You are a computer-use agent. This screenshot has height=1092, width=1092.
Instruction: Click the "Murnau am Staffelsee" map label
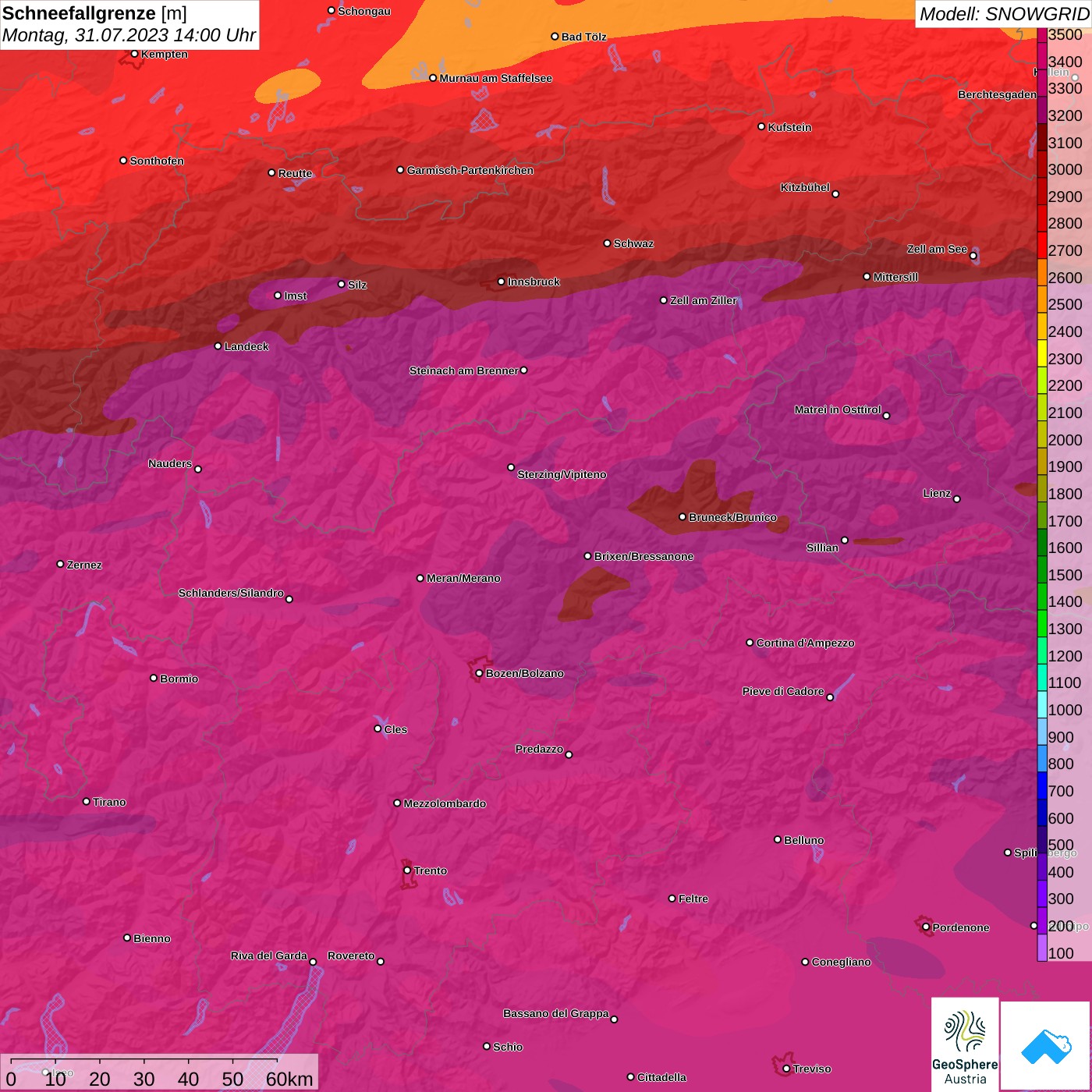coord(496,78)
